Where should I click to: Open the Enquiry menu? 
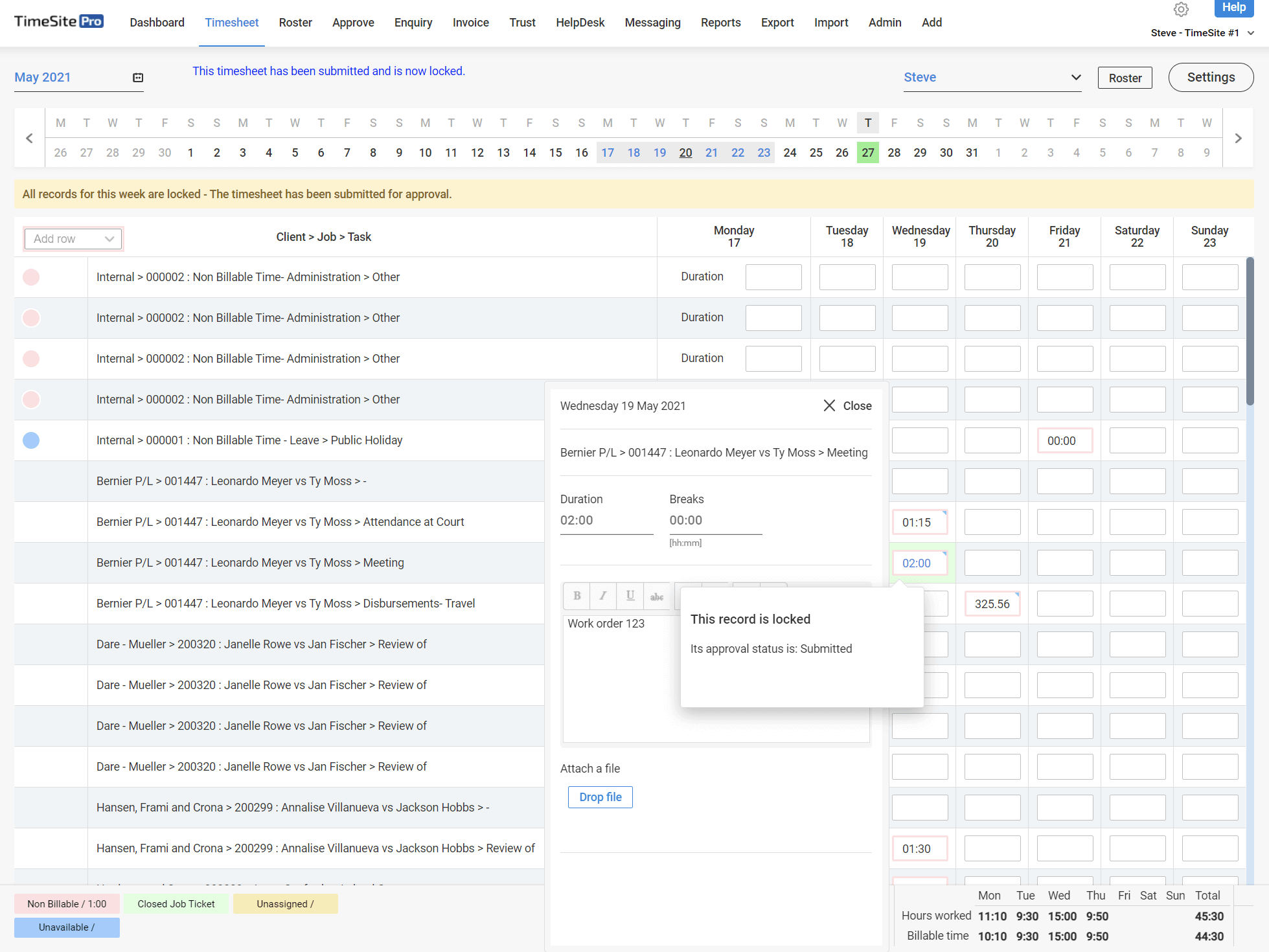coord(413,23)
